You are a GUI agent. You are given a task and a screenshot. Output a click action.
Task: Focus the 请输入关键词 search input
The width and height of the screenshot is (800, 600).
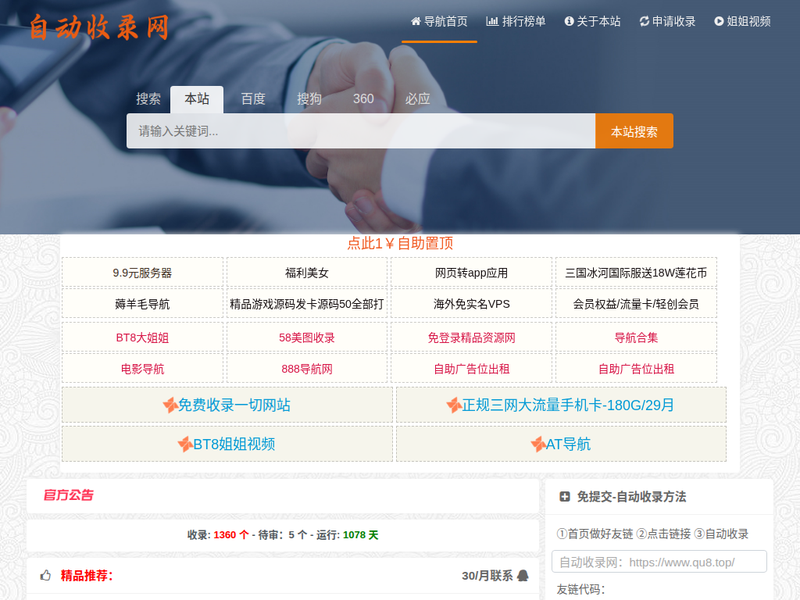click(361, 131)
